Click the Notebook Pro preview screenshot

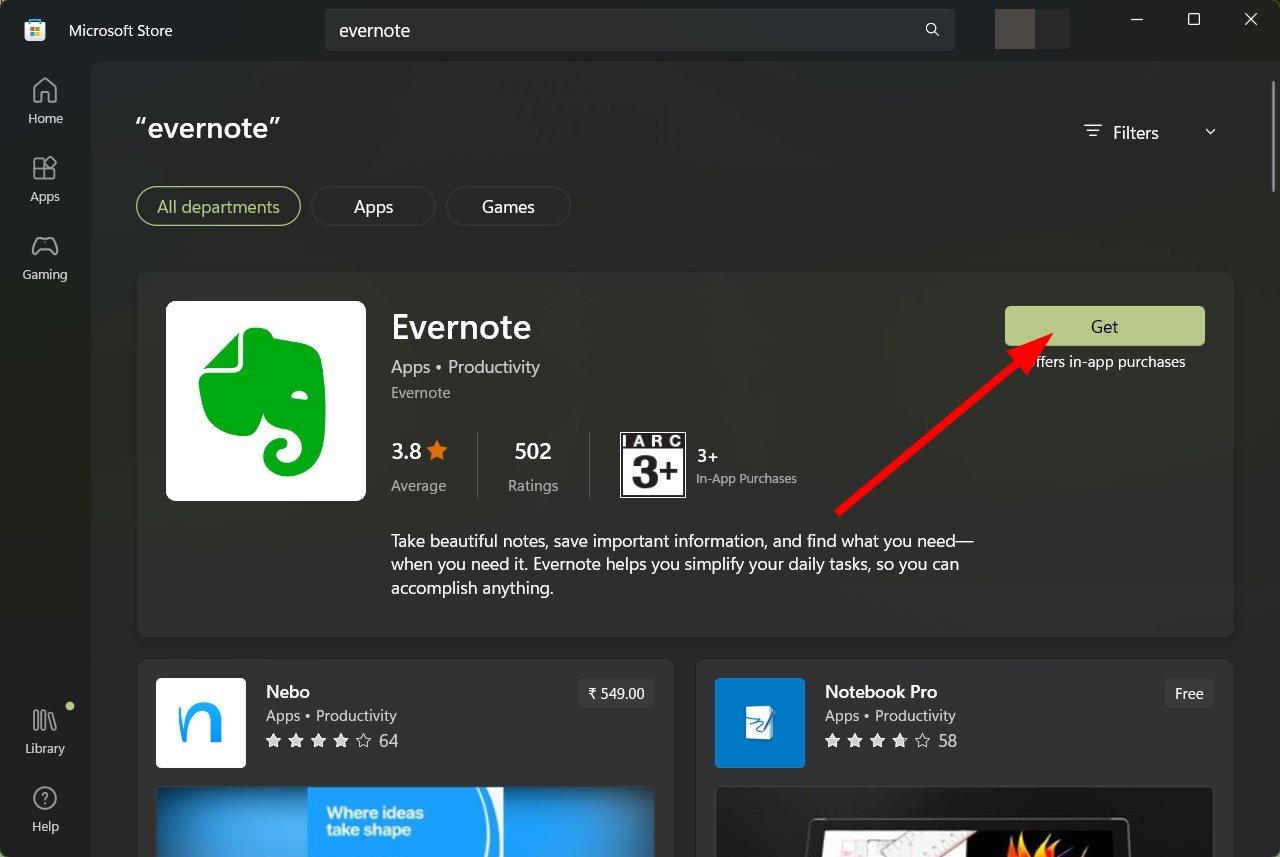964,822
